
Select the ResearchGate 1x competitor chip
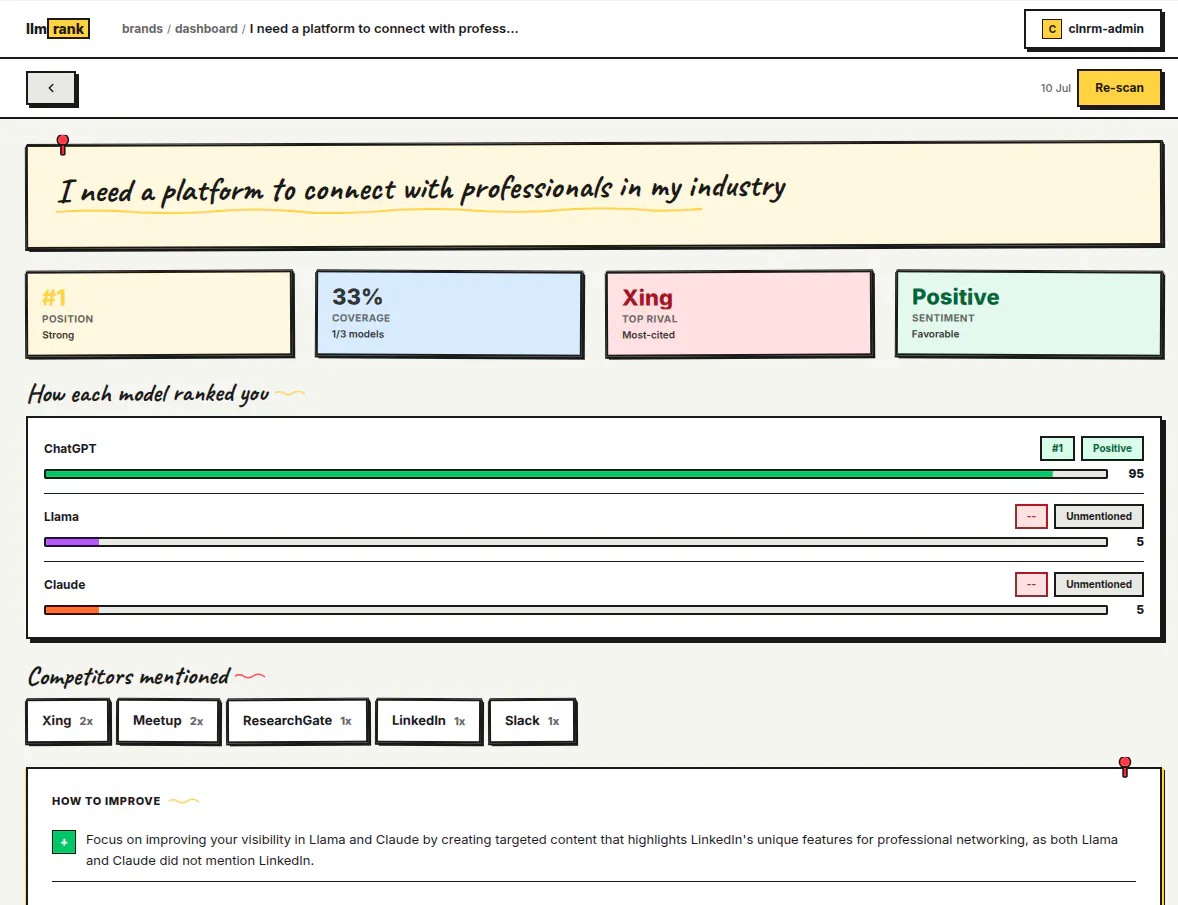298,721
